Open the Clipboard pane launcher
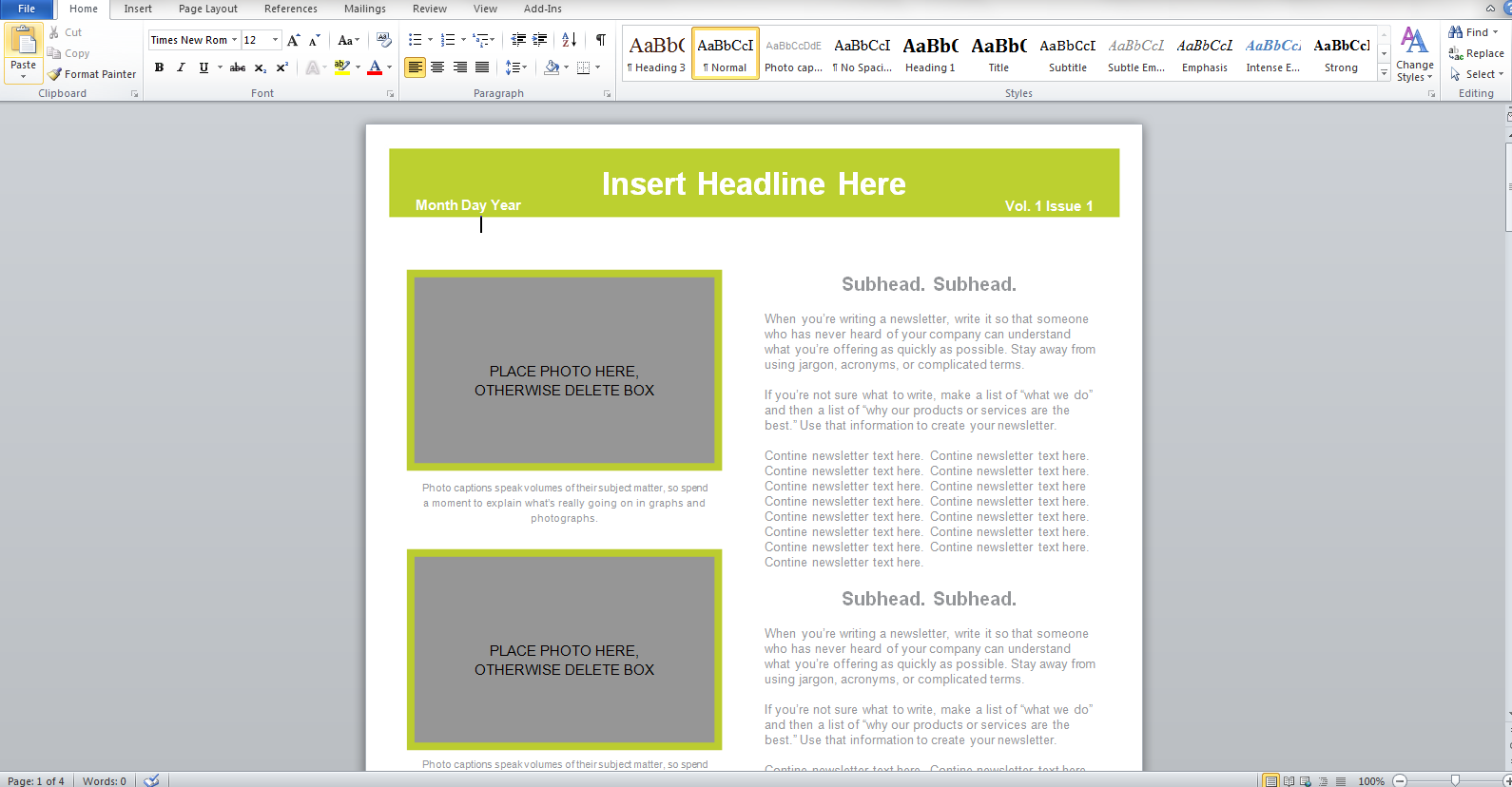Screen dimensions: 1512x787 [134, 94]
